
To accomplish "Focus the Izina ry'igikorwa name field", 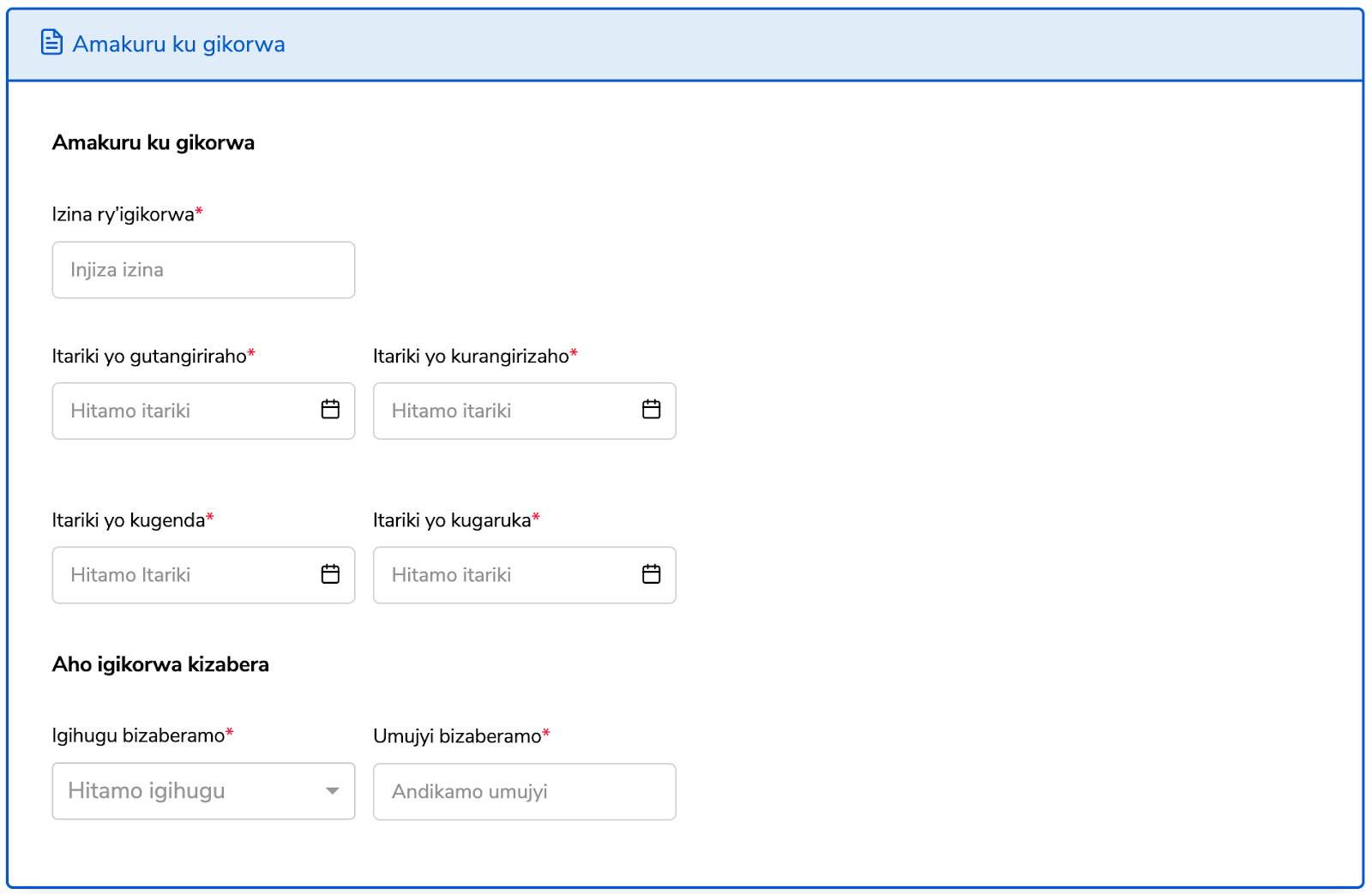I will tap(203, 270).
